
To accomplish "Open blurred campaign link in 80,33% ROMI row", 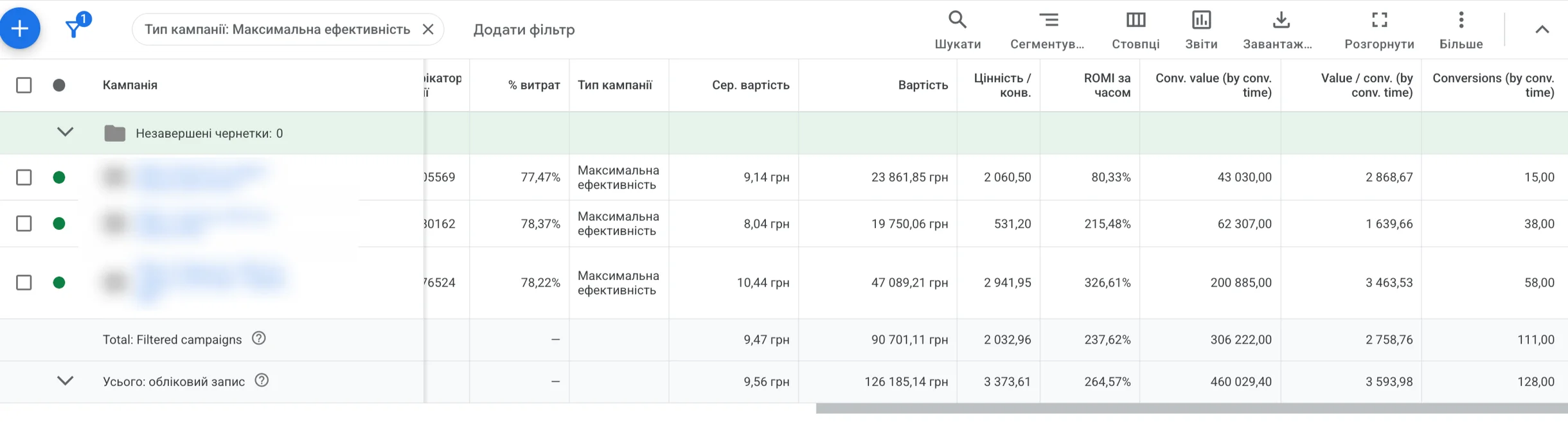I will 201,177.
